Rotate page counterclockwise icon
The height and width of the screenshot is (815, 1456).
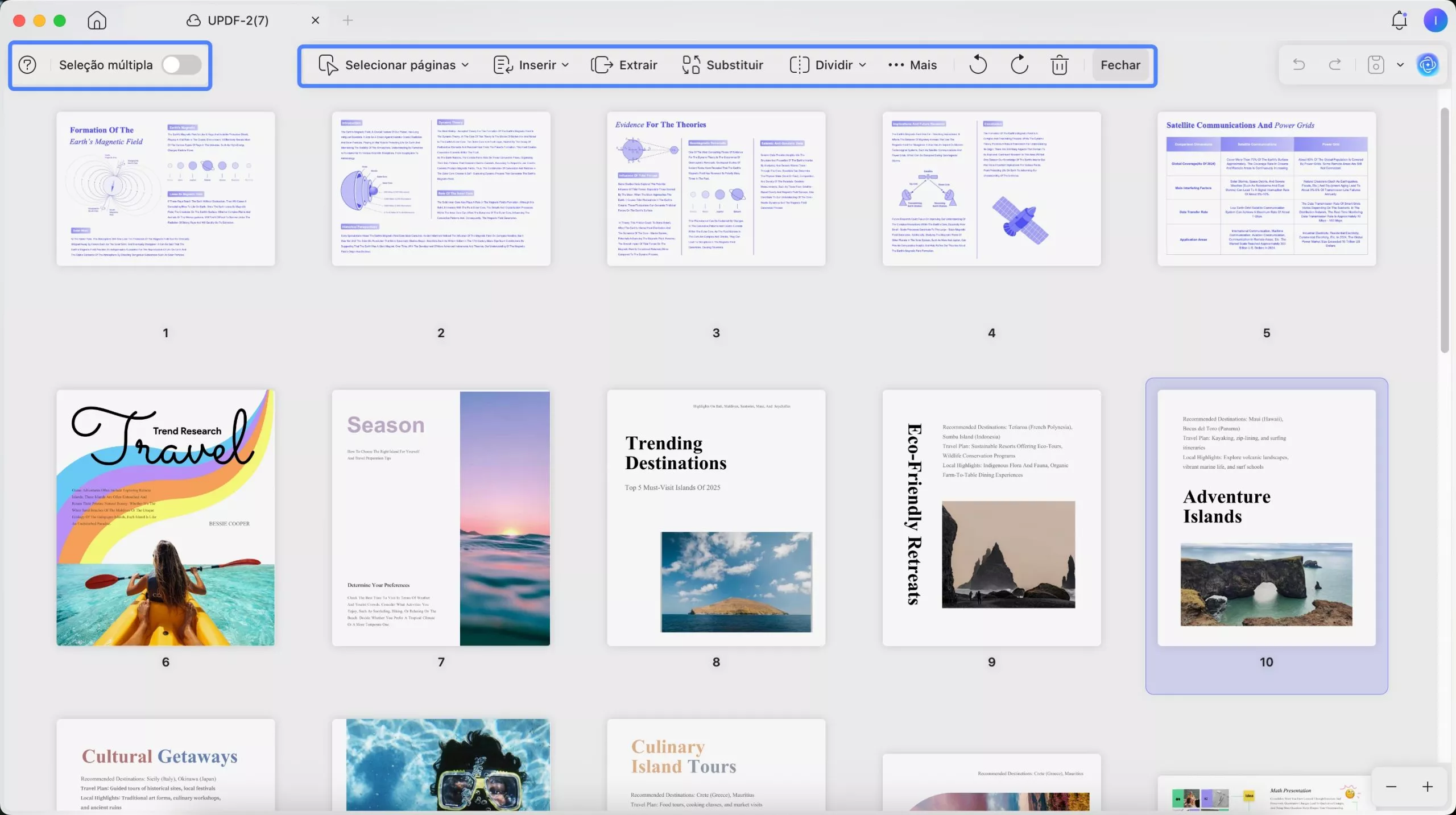pyautogui.click(x=978, y=65)
